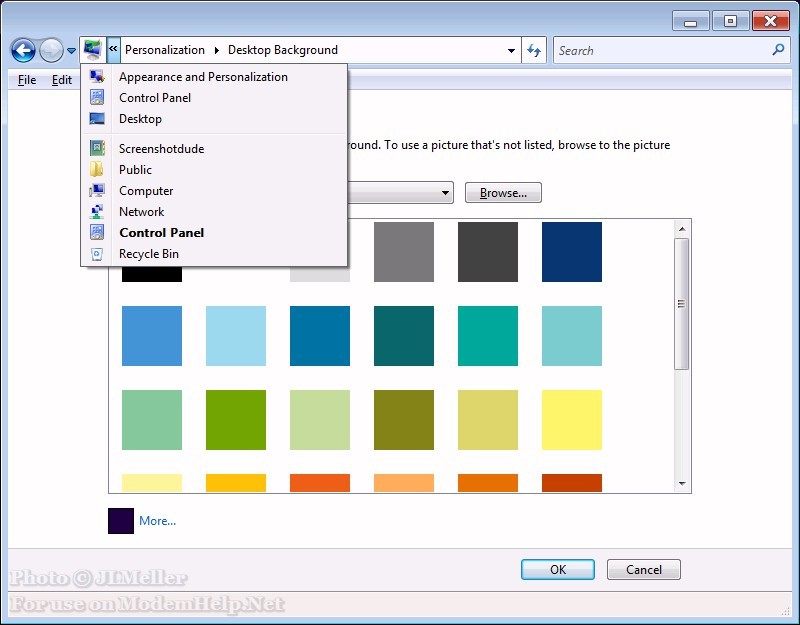Click the color list scrollbar thumb
Image resolution: width=800 pixels, height=625 pixels.
click(x=682, y=304)
